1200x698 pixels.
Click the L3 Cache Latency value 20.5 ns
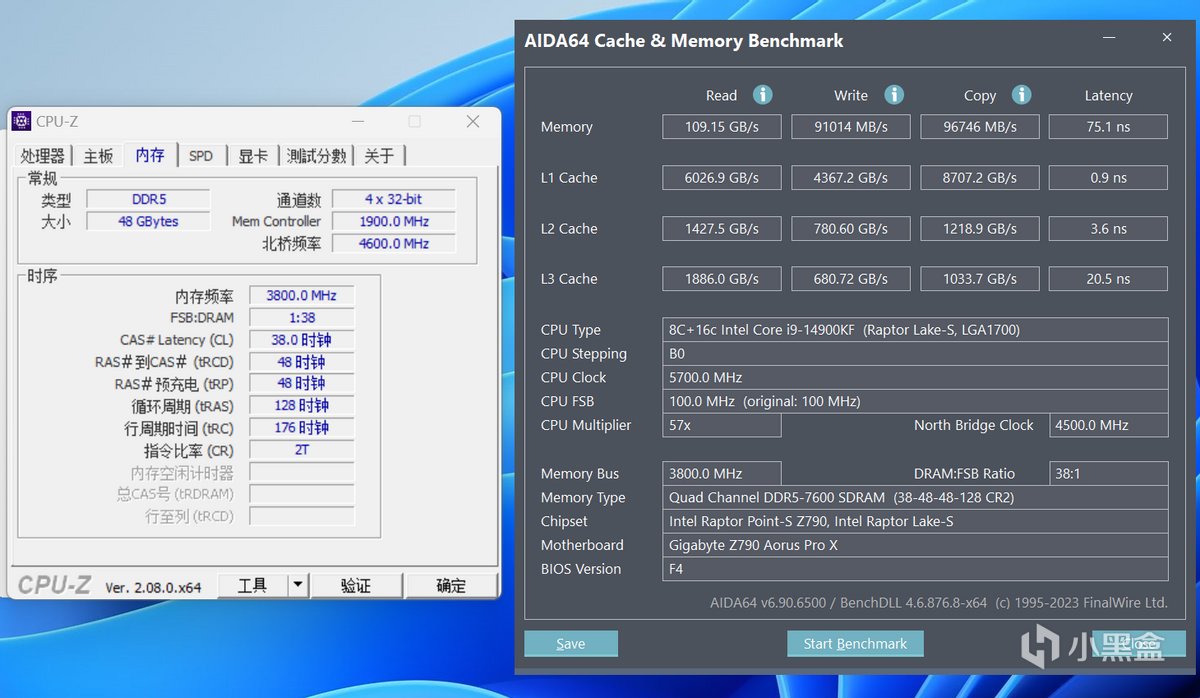1108,279
